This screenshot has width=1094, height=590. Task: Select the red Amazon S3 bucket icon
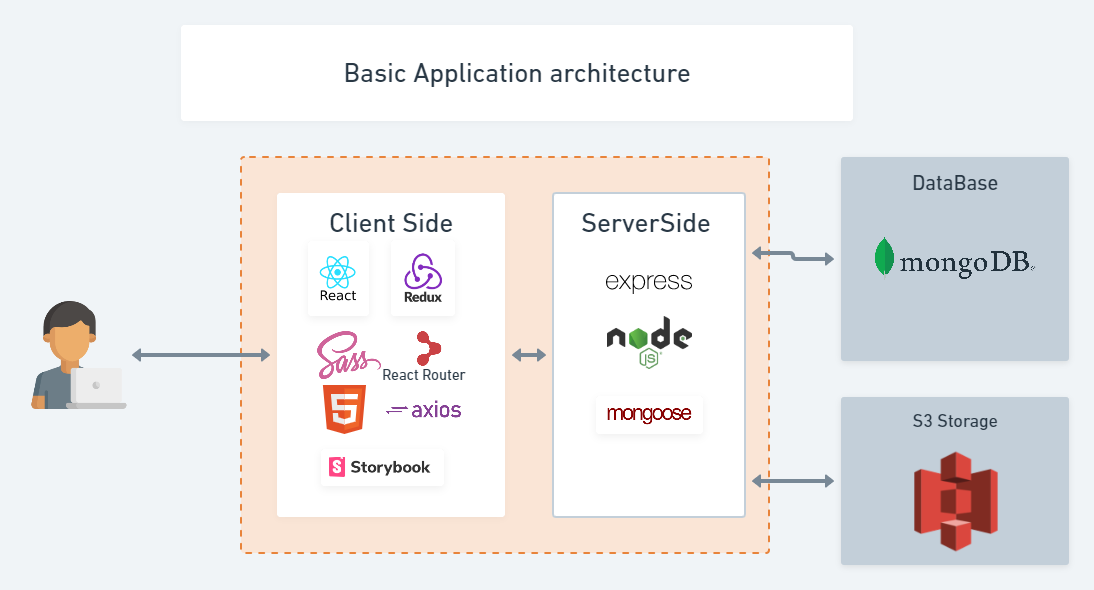pyautogui.click(x=955, y=501)
